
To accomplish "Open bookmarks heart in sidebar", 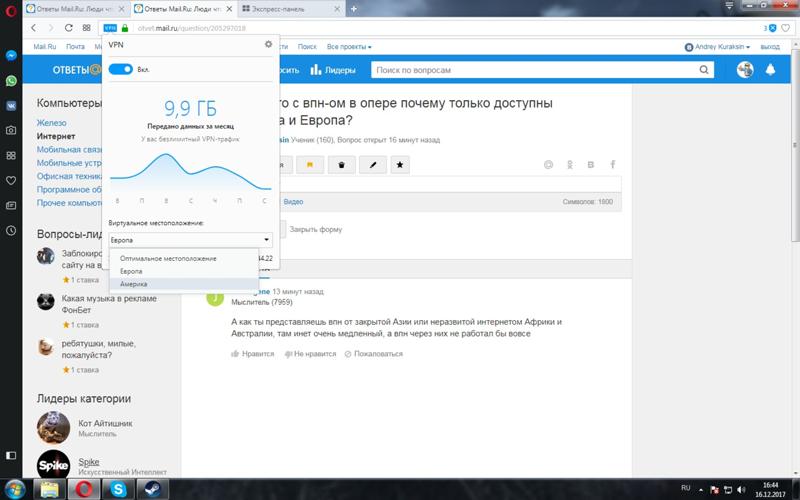I will (x=11, y=180).
